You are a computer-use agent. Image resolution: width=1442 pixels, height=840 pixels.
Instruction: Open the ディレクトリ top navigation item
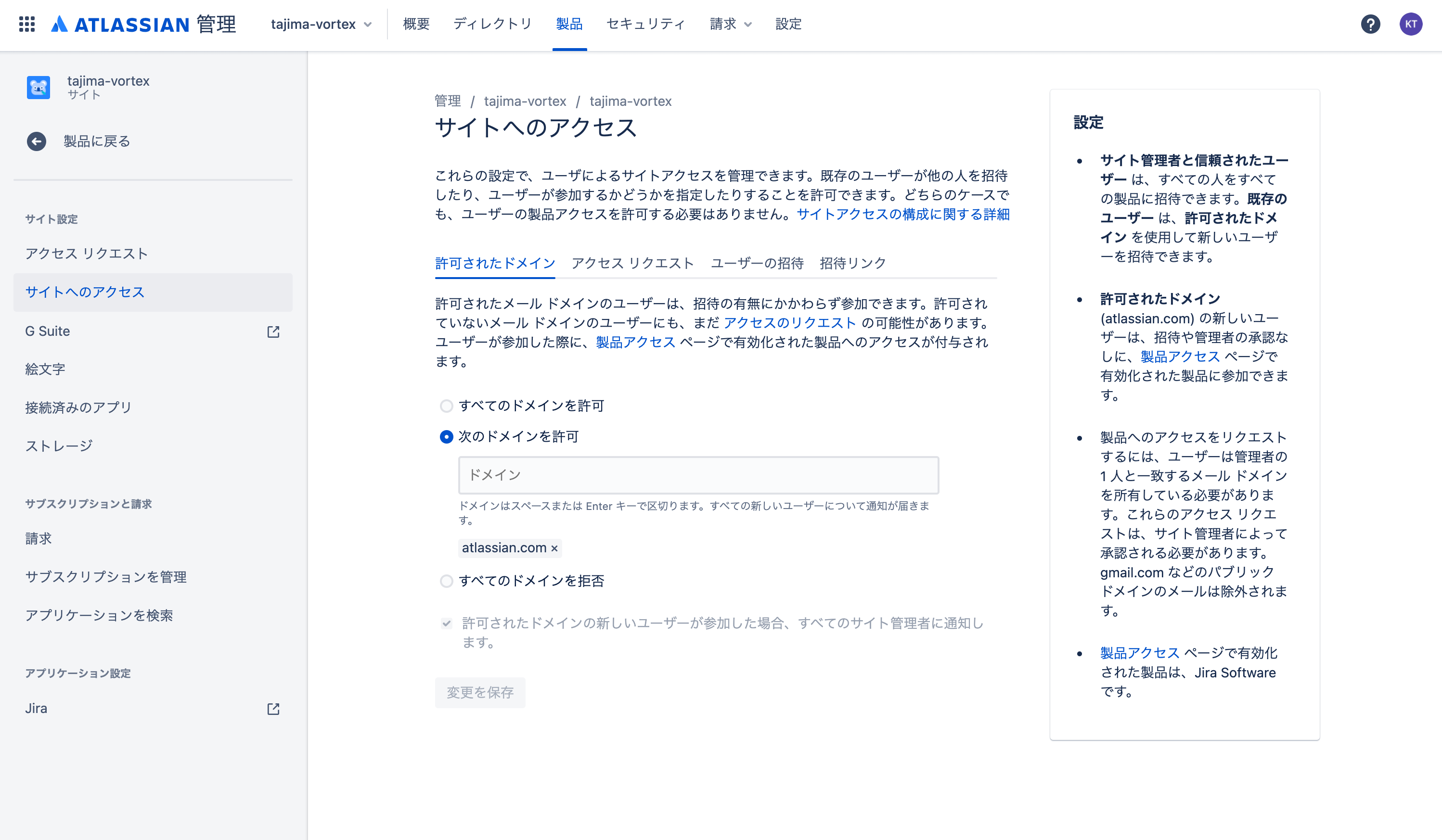(493, 24)
